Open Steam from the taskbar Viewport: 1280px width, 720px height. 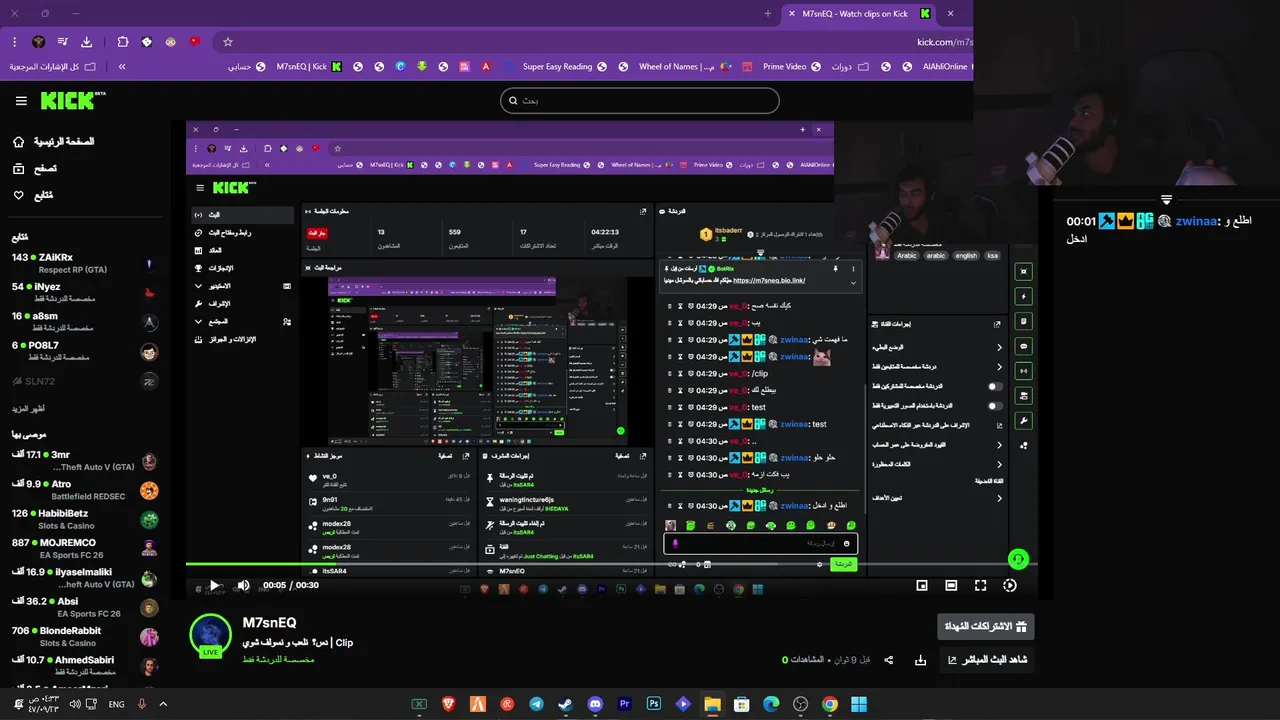[566, 704]
